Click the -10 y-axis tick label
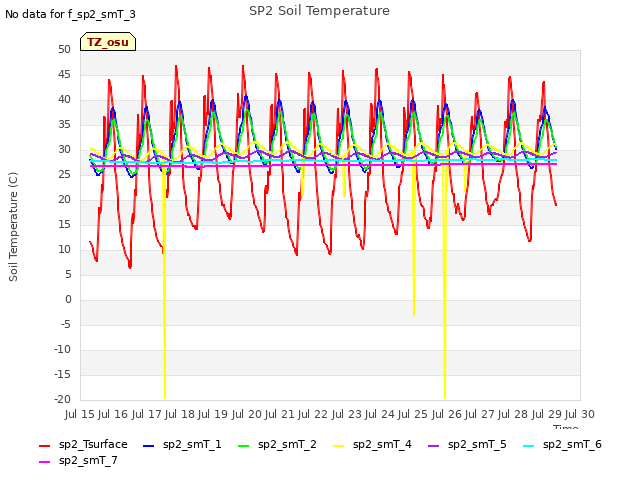 tap(63, 349)
